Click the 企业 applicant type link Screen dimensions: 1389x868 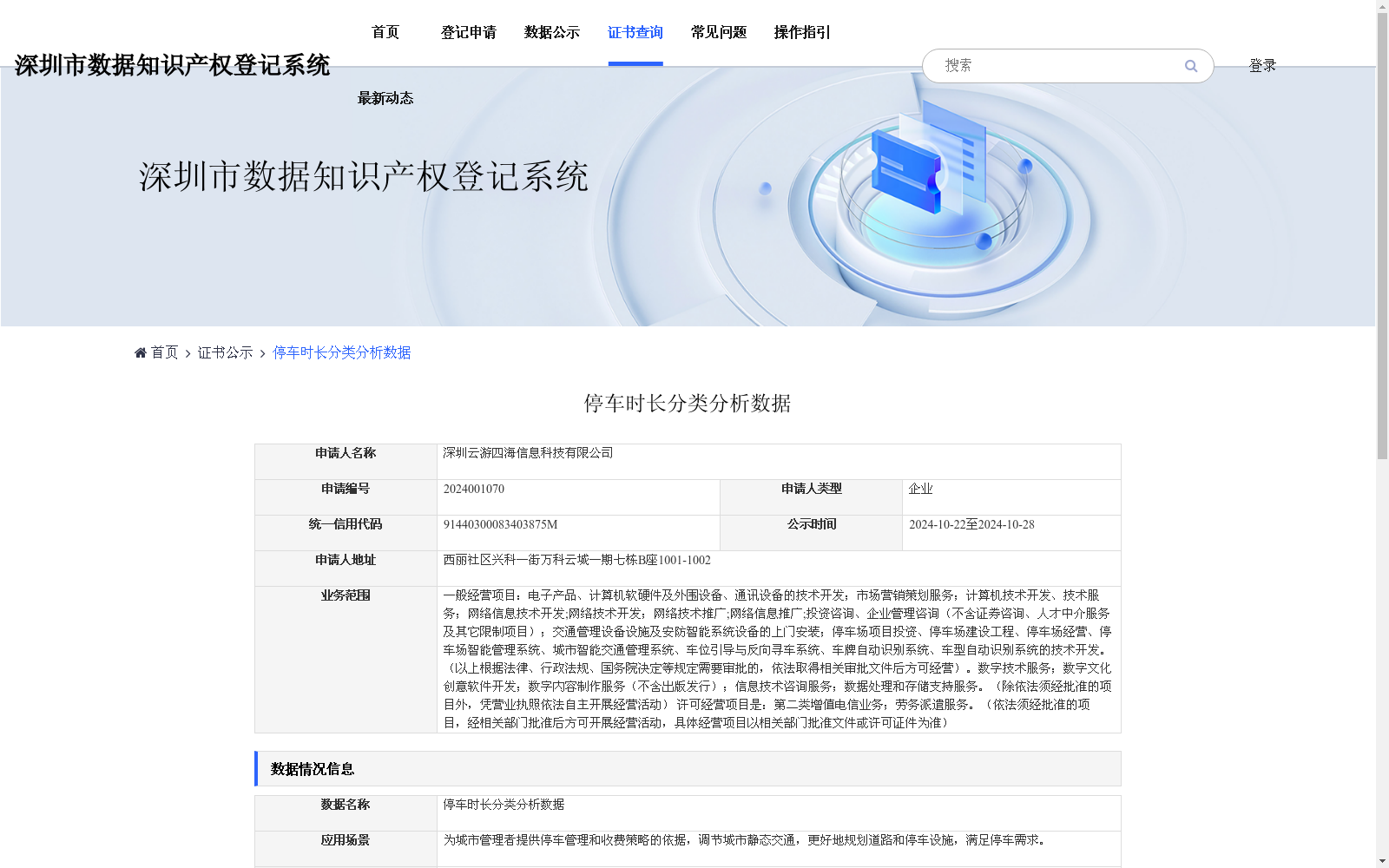click(920, 489)
